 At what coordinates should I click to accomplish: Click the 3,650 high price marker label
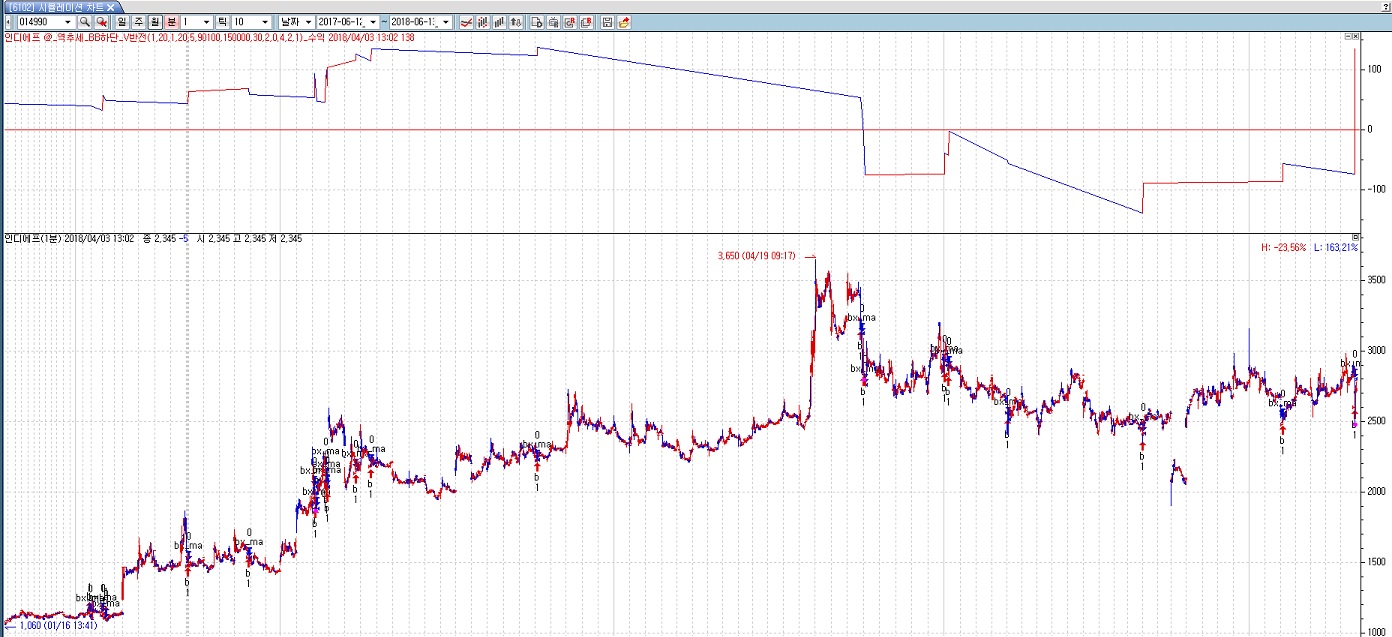coord(756,256)
